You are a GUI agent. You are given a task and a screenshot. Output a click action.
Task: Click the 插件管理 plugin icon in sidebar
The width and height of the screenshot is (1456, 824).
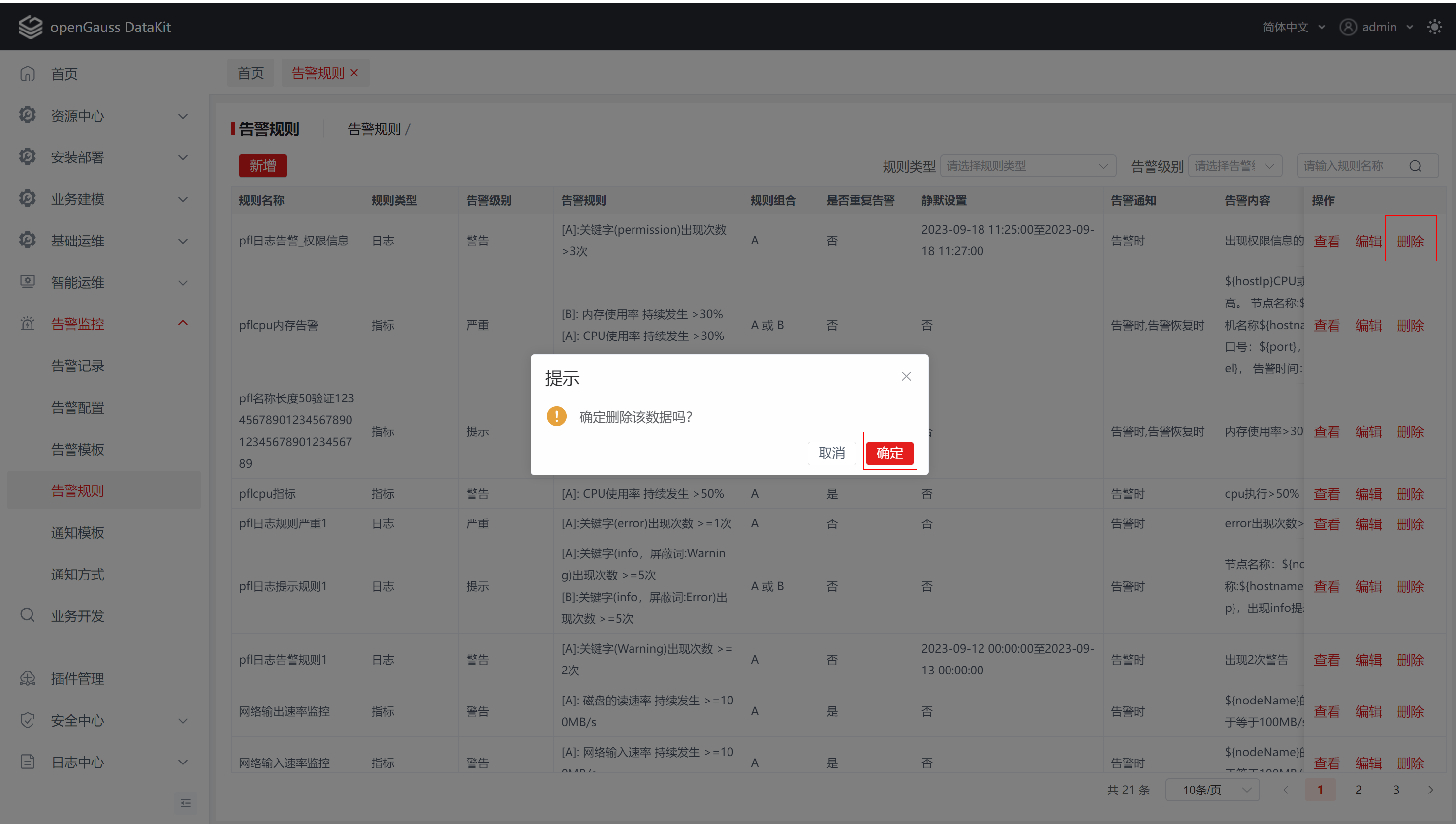(27, 678)
